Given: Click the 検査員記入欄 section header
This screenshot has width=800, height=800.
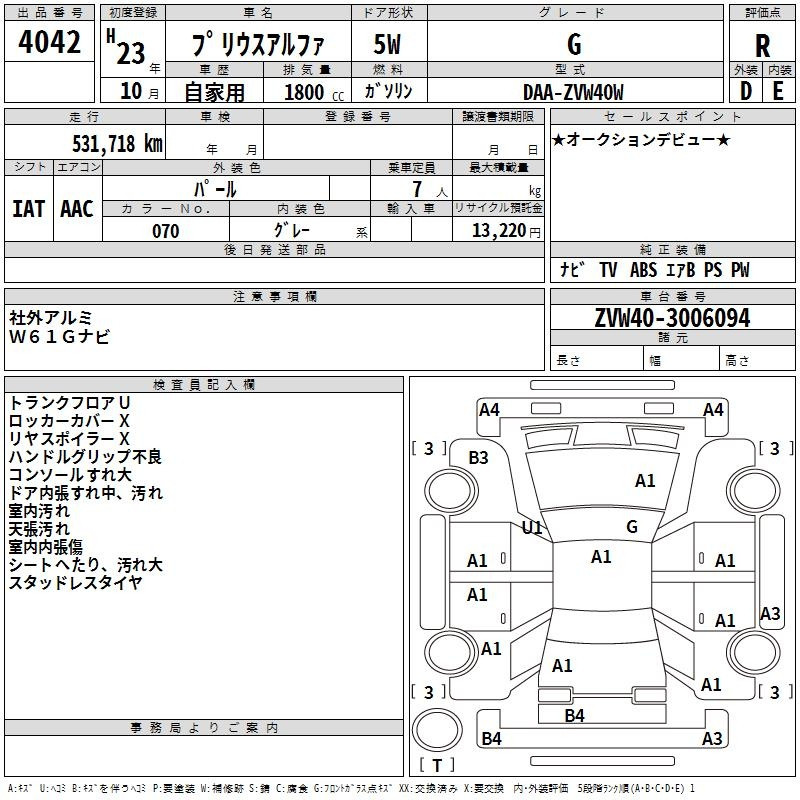Looking at the screenshot, I should click(204, 385).
